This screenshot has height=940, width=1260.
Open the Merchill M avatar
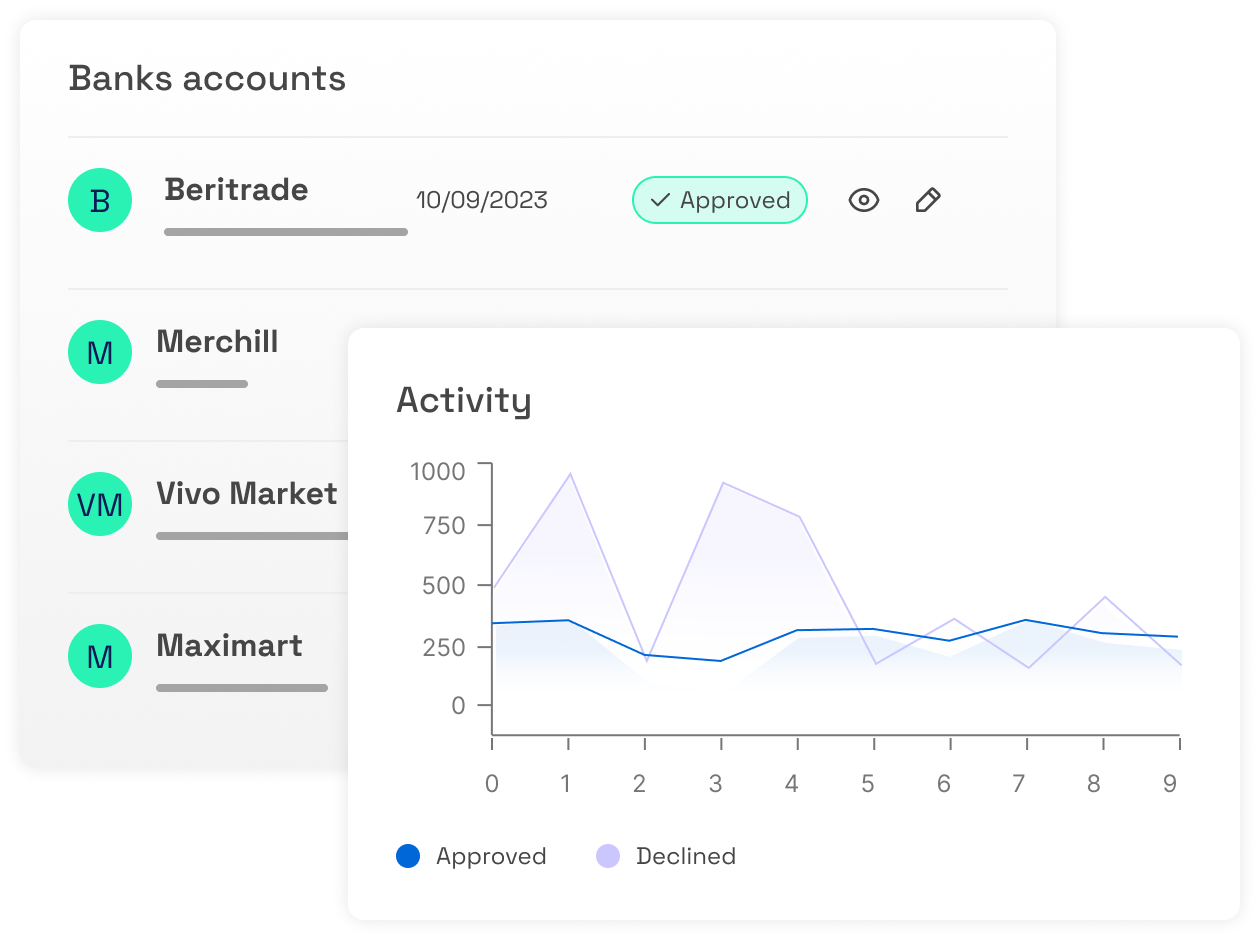(x=100, y=352)
